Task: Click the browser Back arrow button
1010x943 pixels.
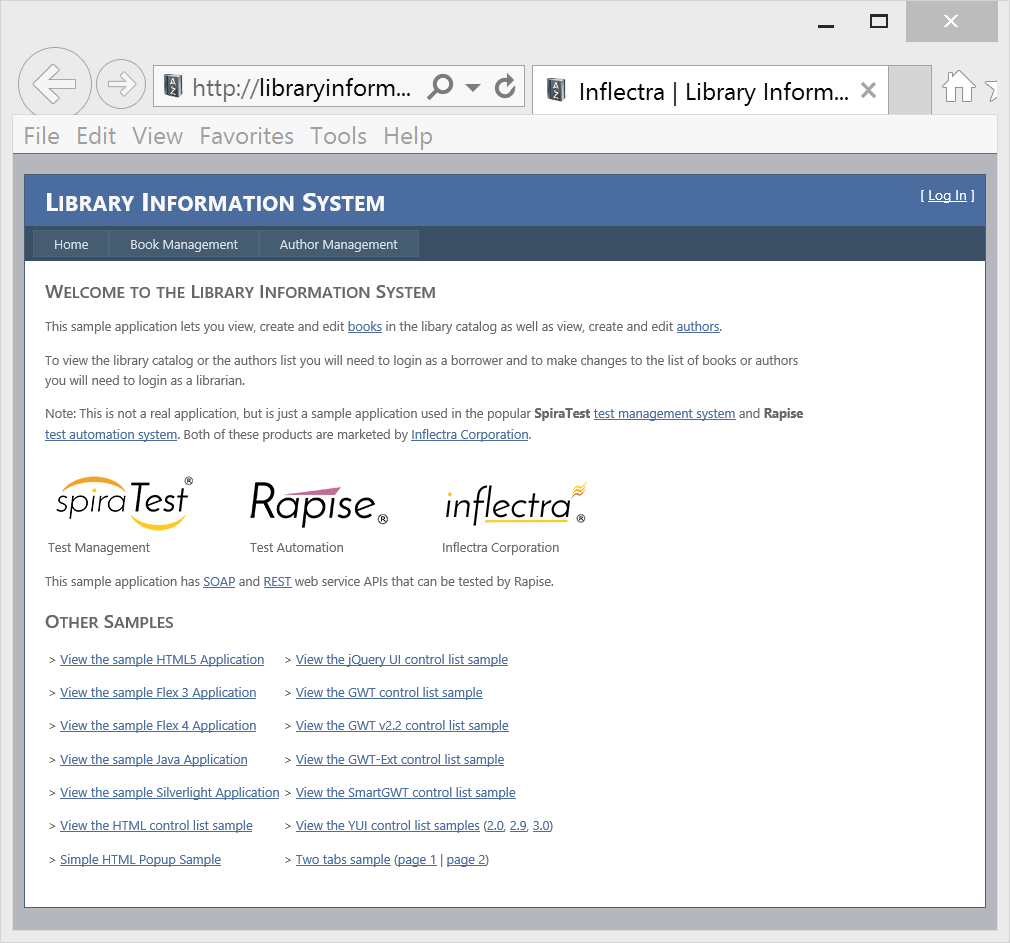Action: click(55, 85)
